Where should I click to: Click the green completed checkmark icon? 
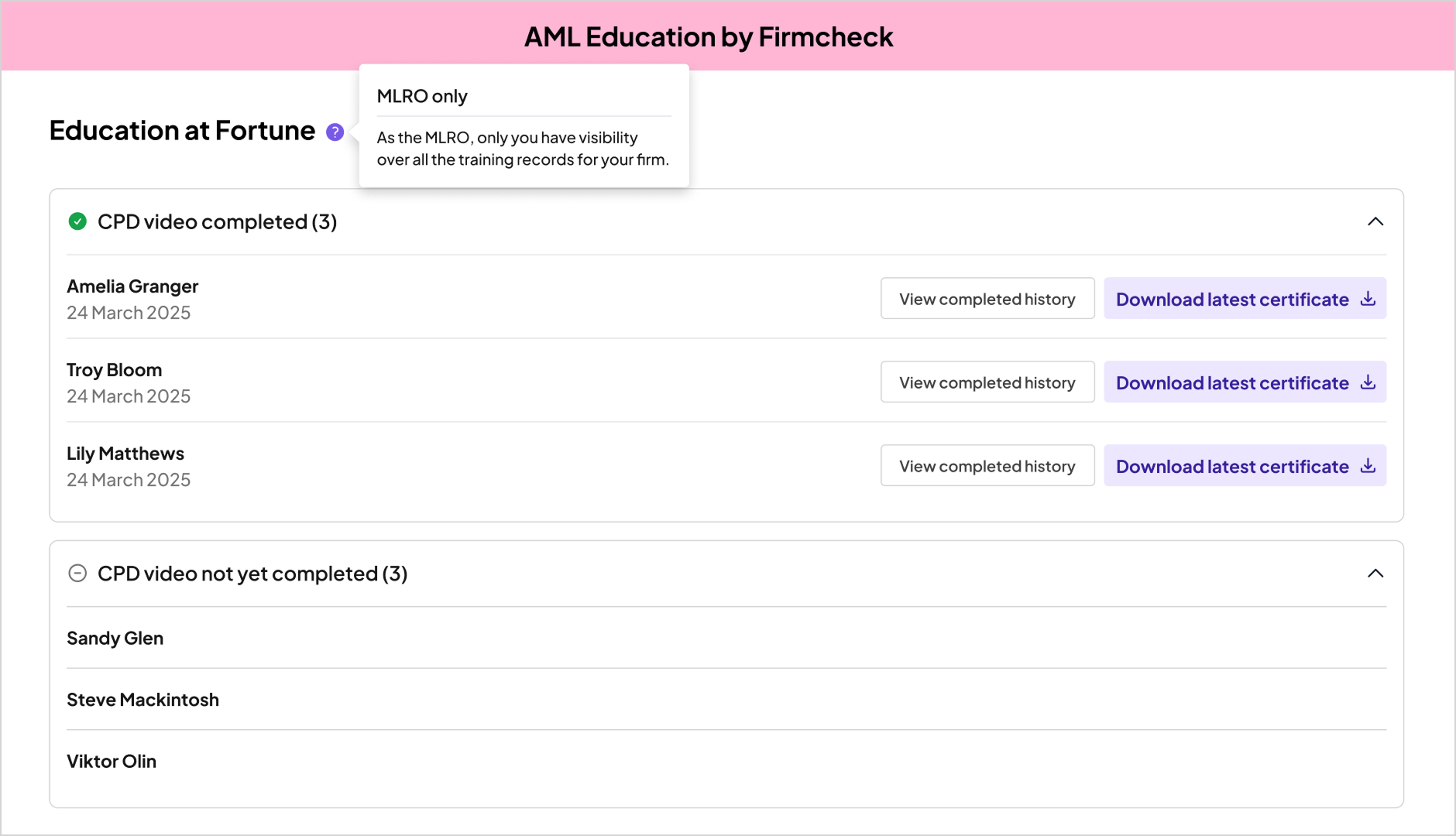tap(77, 222)
